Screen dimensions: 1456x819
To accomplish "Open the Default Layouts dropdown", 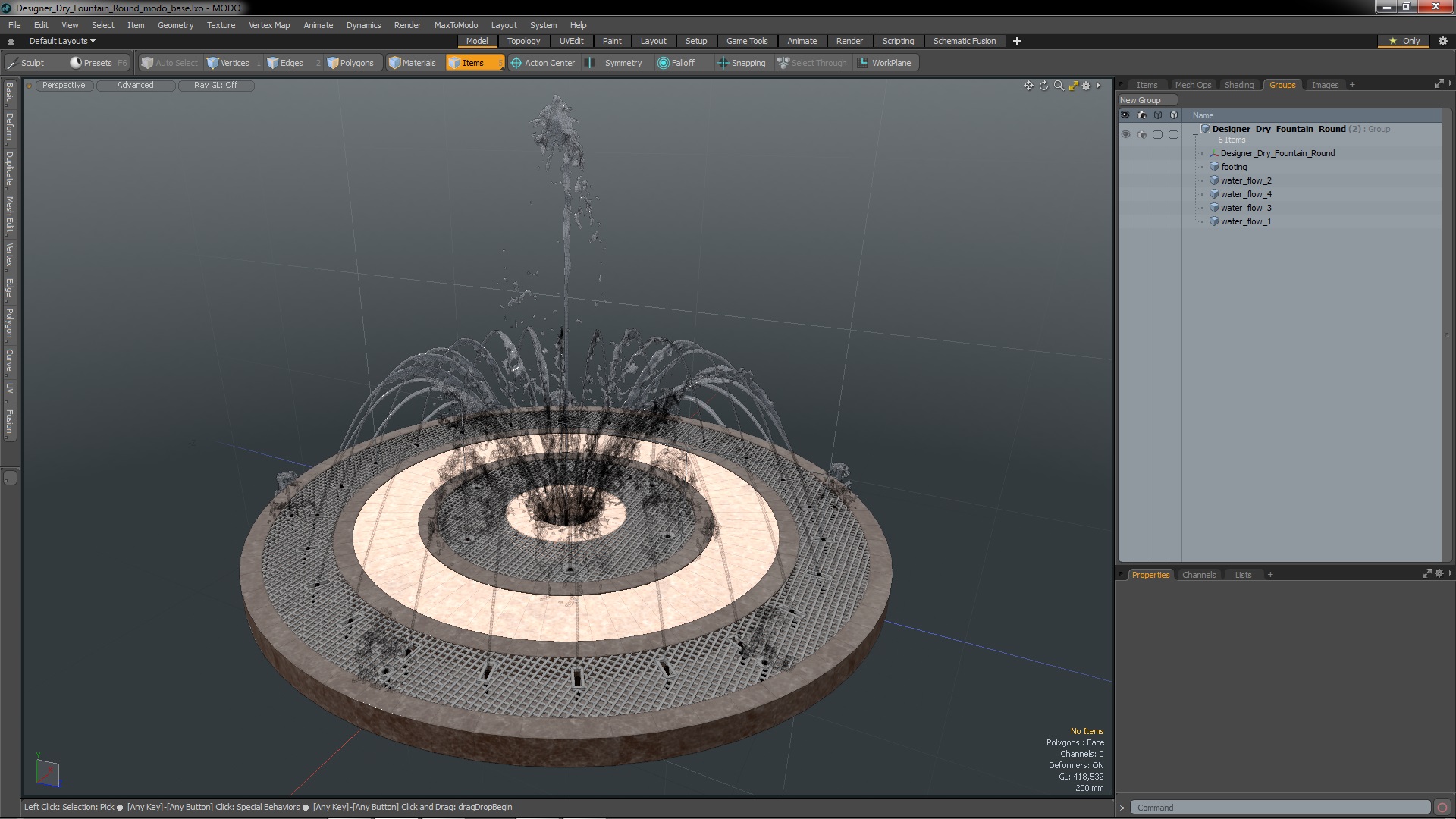I will pyautogui.click(x=62, y=41).
